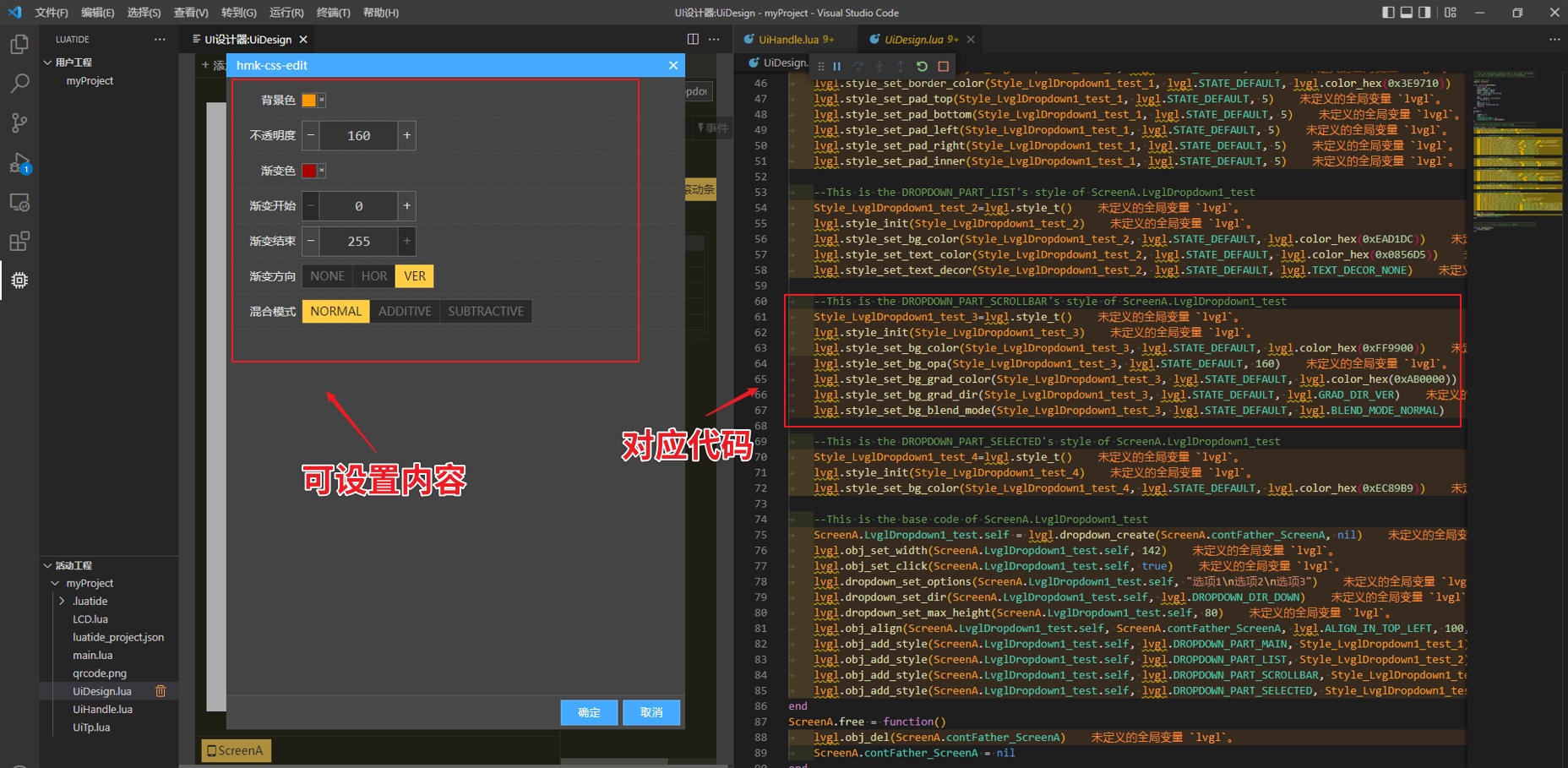Open the Search view in activity bar
This screenshot has width=1568, height=768.
(x=19, y=83)
